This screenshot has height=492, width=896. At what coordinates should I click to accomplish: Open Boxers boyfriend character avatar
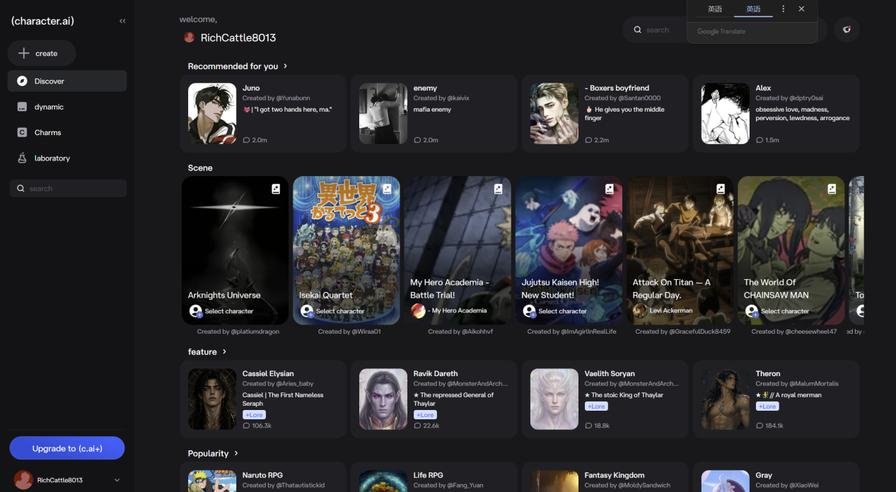coord(554,113)
